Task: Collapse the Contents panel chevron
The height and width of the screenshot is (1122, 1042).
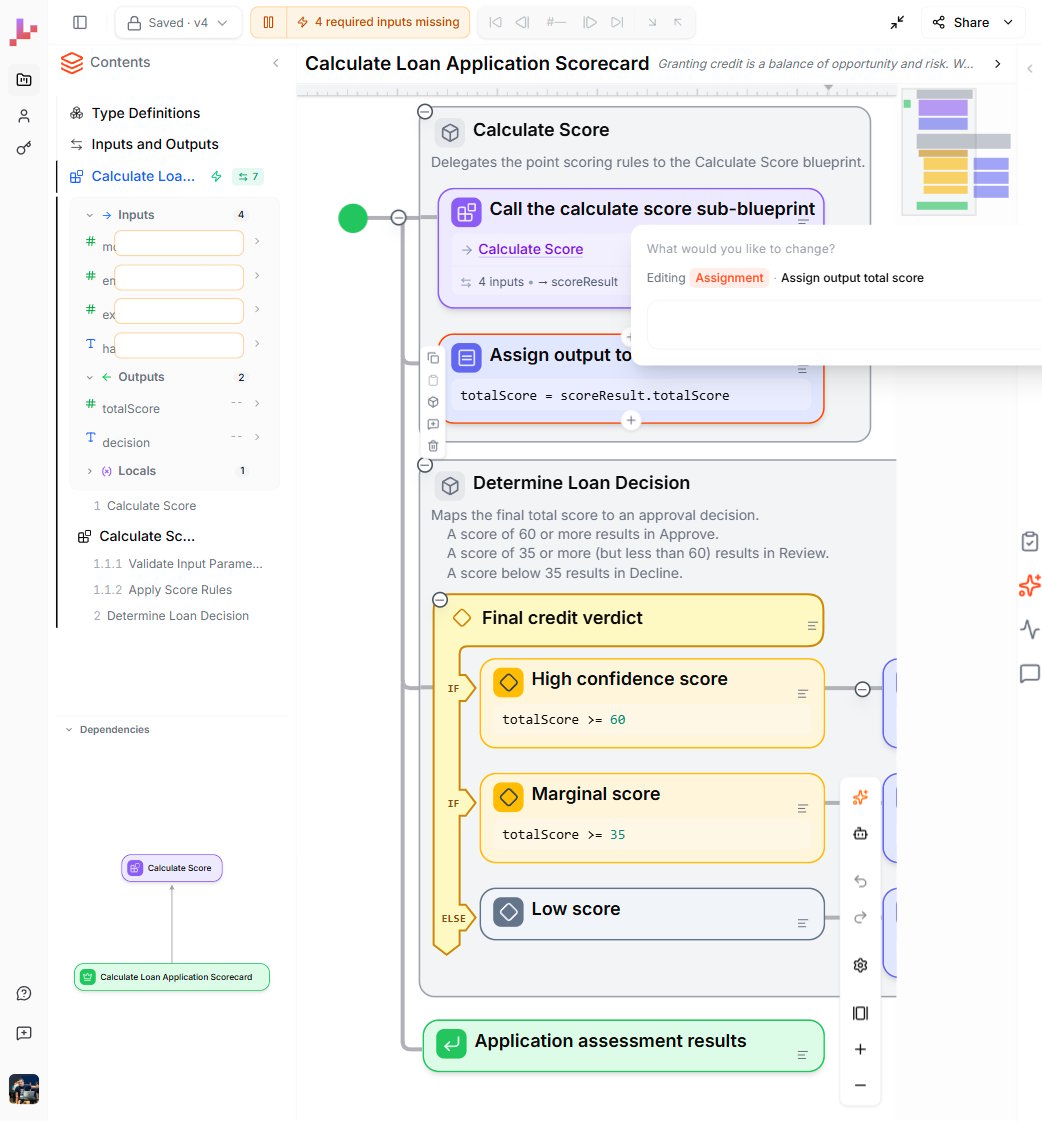Action: click(x=276, y=63)
